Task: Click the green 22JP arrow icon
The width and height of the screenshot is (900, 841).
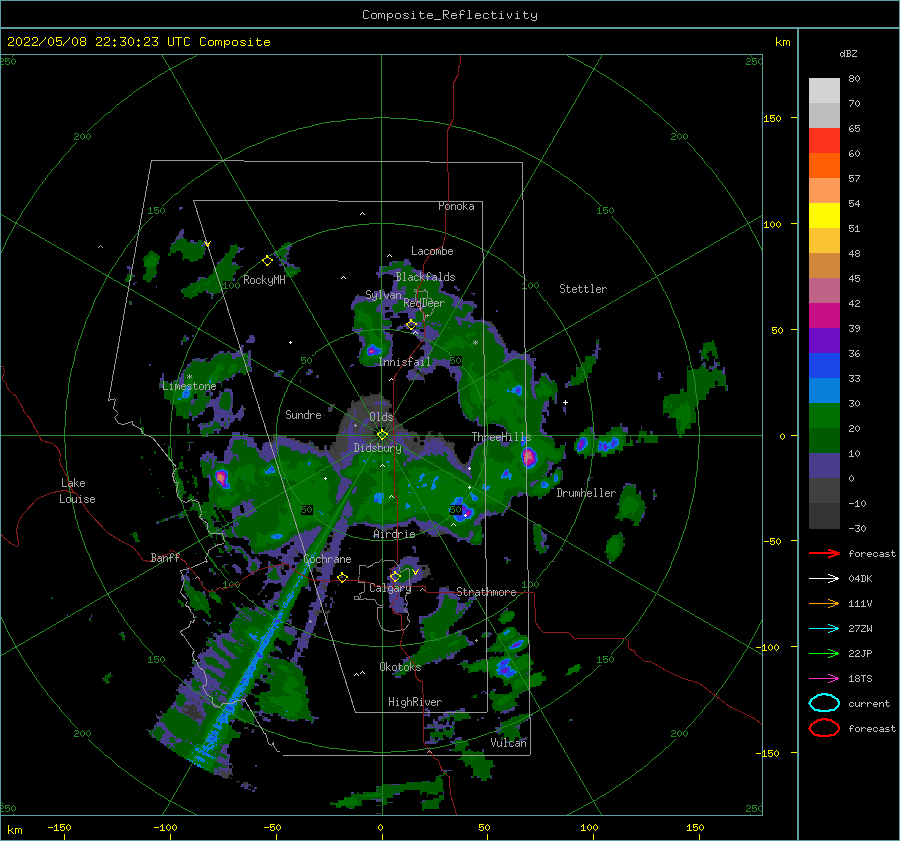Action: coord(824,653)
